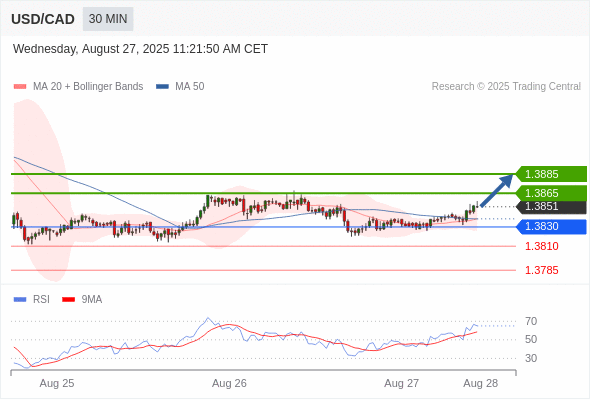Select the MA 20 + Bollinger Bands legend label
The image size is (590, 400).
click(88, 87)
